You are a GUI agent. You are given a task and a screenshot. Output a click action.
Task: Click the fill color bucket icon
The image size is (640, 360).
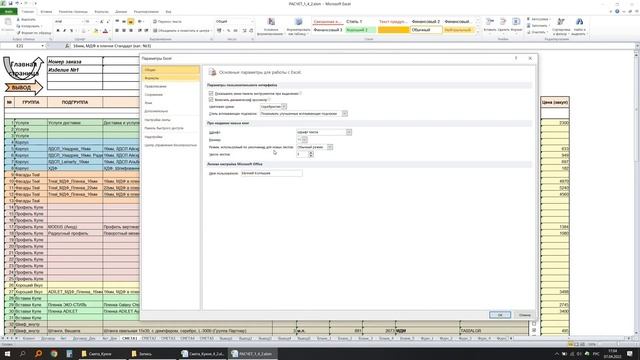pyautogui.click(x=96, y=31)
